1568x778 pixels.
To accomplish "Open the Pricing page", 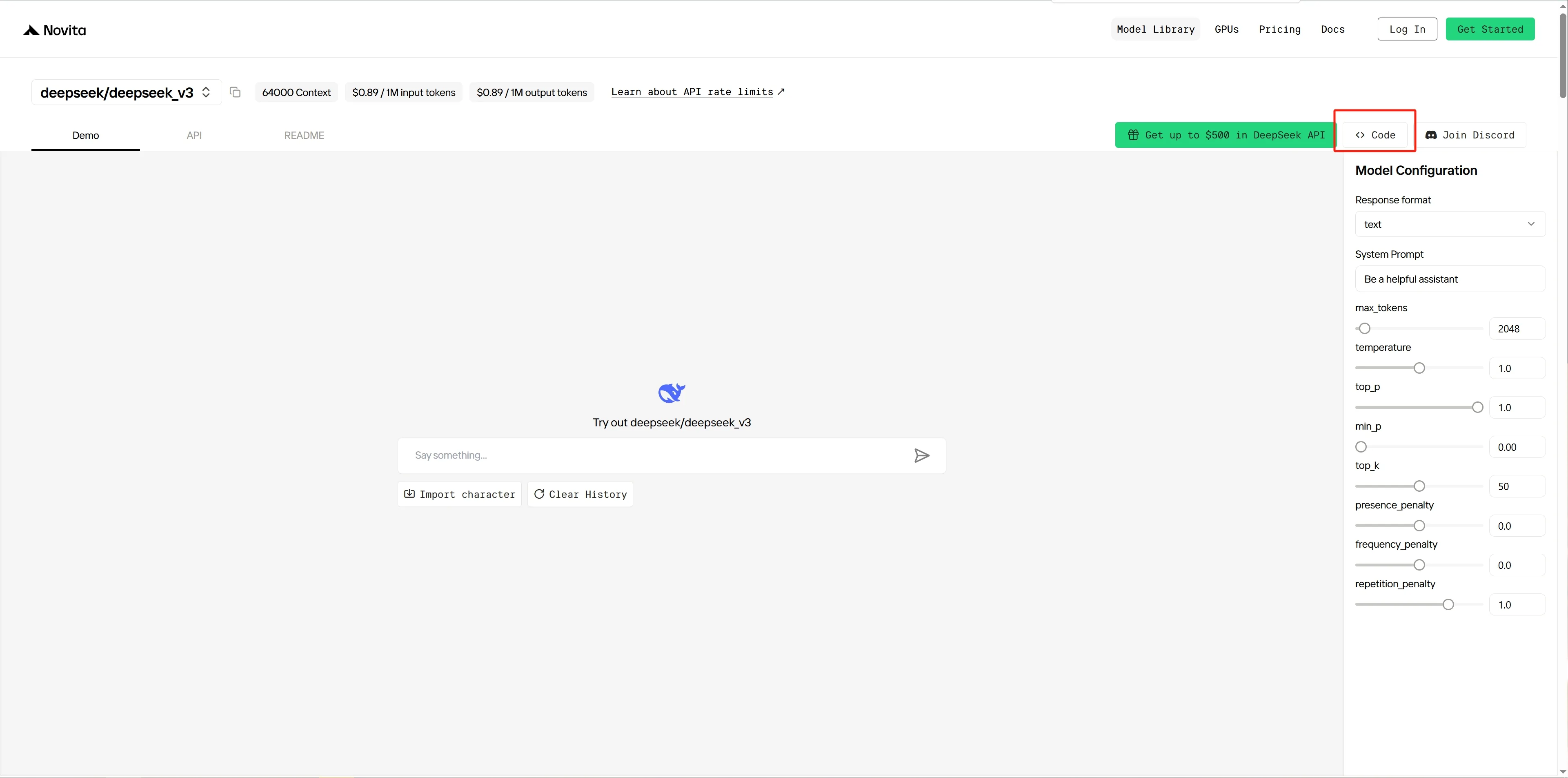I will click(1279, 29).
